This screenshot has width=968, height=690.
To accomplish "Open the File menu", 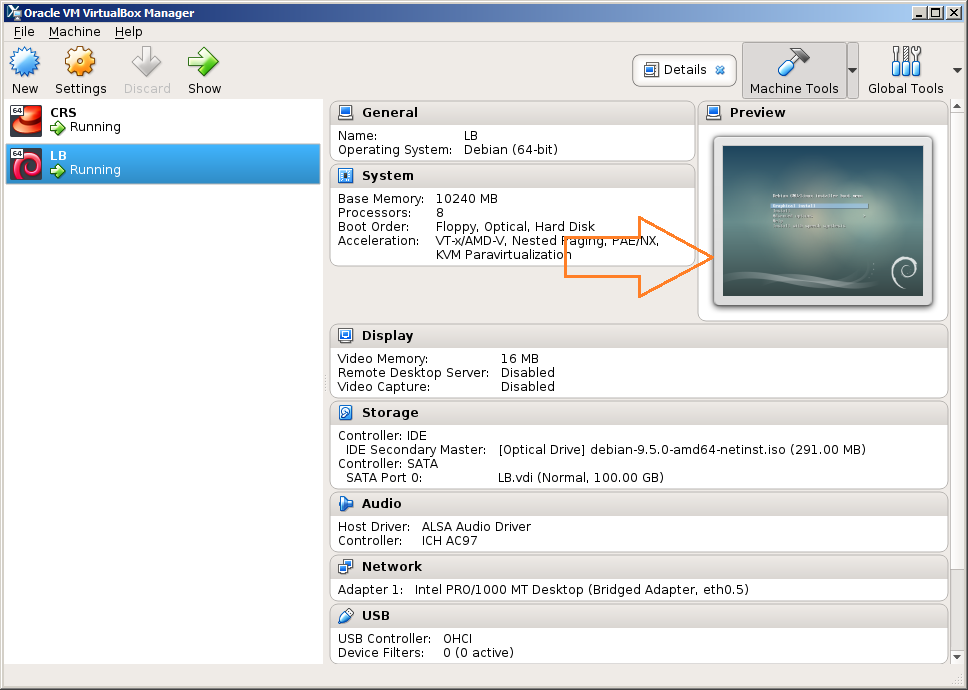I will pos(24,31).
